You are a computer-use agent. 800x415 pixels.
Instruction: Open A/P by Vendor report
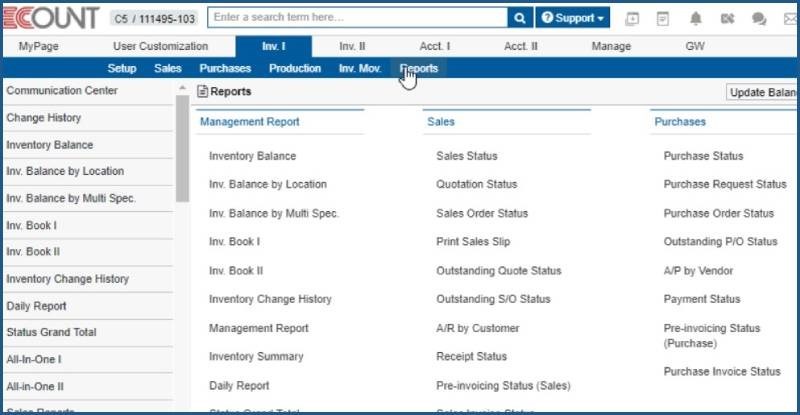[698, 271]
